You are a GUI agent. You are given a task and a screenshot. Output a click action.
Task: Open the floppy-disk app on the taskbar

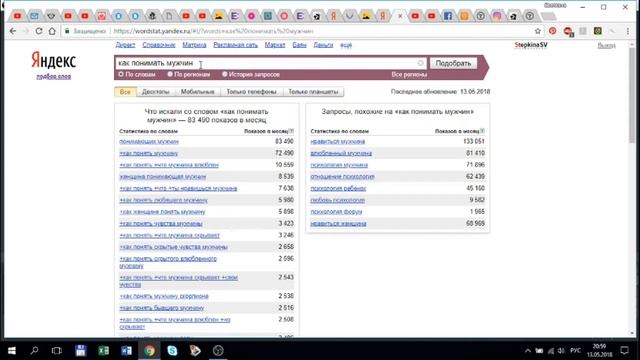click(80, 351)
